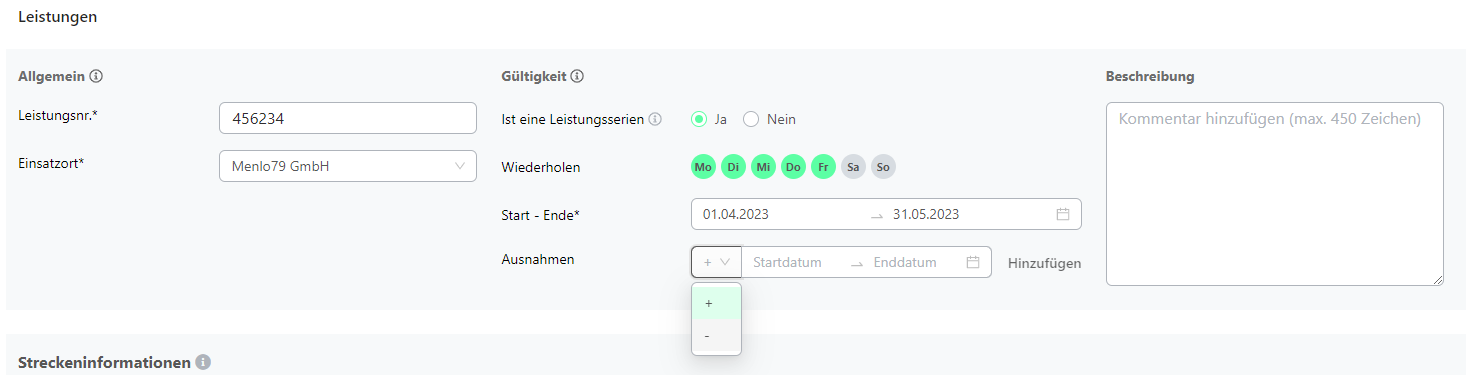
Task: Click the Leistungsnr. input field
Action: click(348, 118)
